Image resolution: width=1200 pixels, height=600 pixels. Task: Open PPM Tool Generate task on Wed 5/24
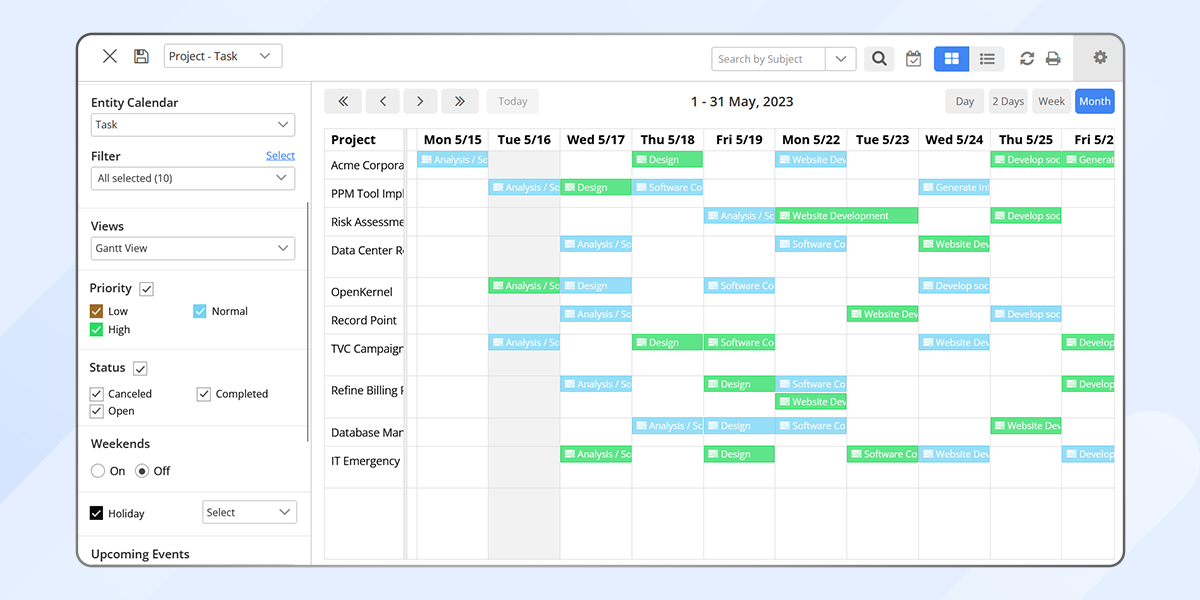(x=954, y=188)
